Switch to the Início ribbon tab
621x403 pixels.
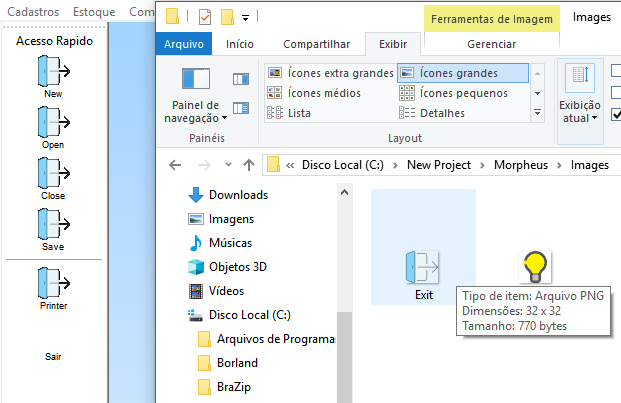[x=240, y=44]
